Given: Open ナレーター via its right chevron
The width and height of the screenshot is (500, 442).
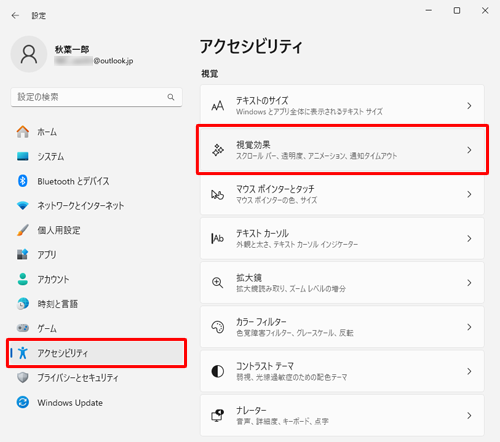Looking at the screenshot, I should coord(469,416).
